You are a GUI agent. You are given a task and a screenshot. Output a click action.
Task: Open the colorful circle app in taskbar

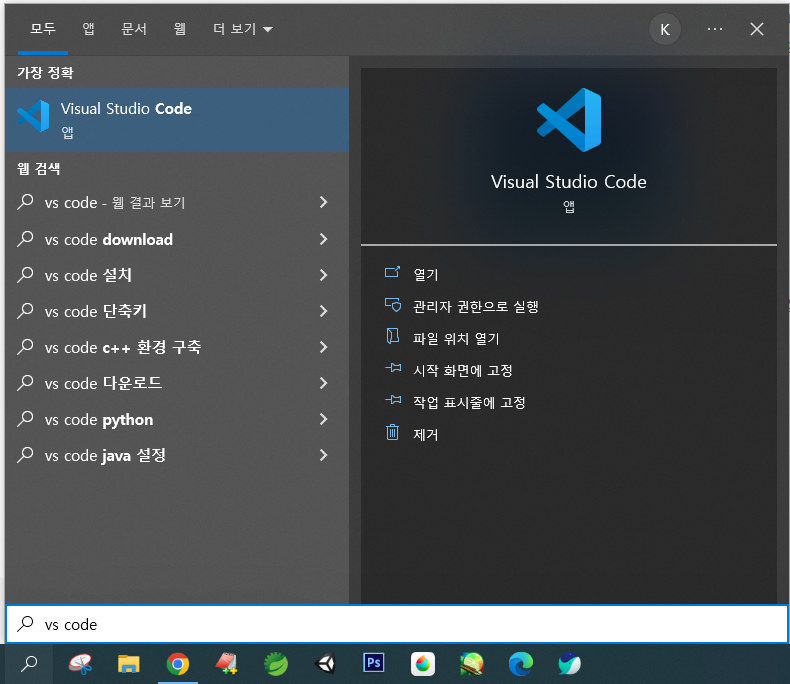point(423,664)
